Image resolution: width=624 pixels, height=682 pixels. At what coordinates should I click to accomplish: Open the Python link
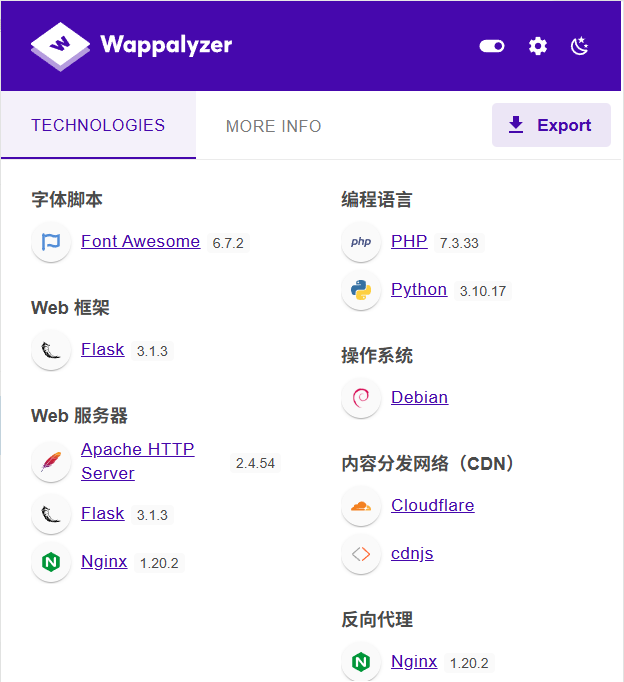419,289
